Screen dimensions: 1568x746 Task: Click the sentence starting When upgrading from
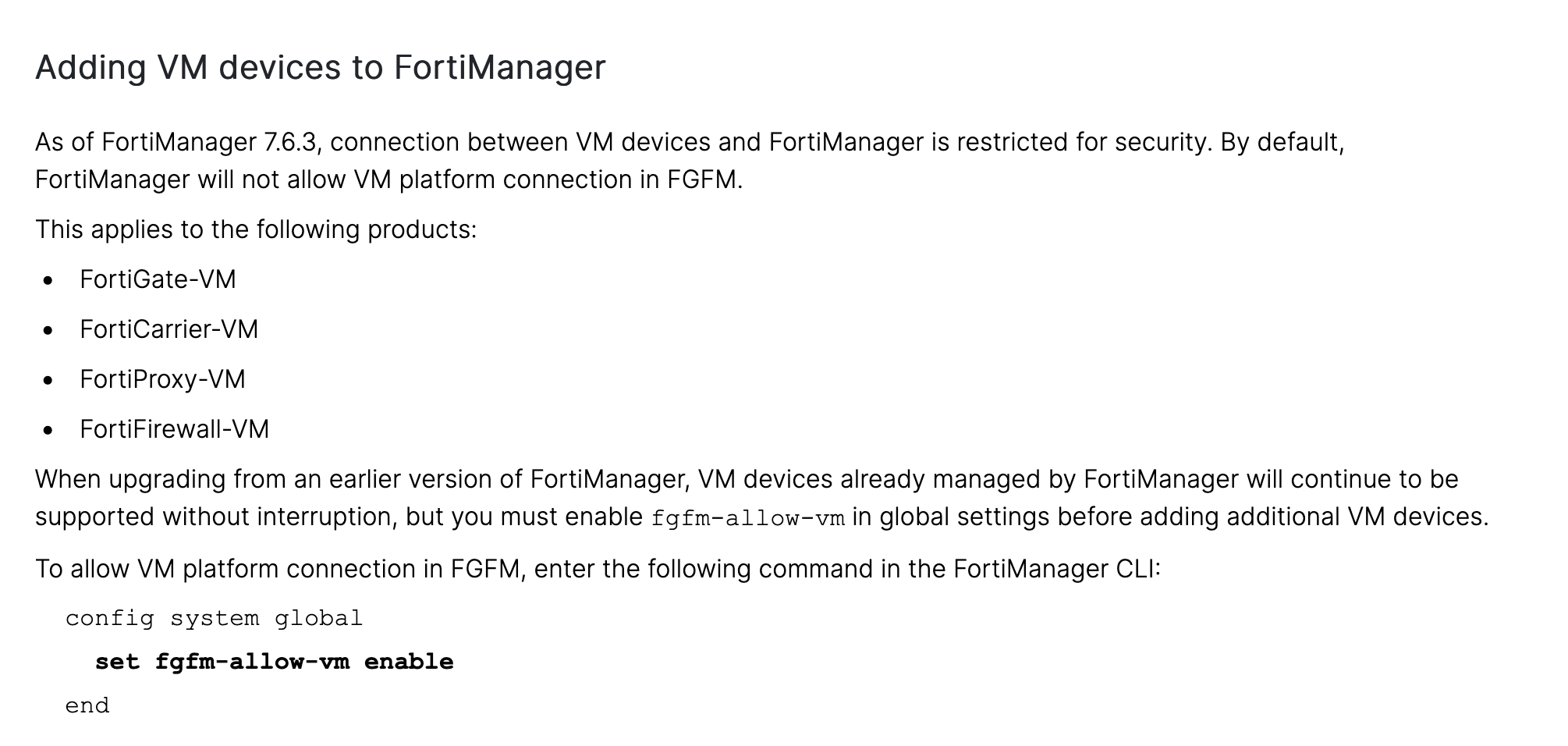click(x=761, y=498)
